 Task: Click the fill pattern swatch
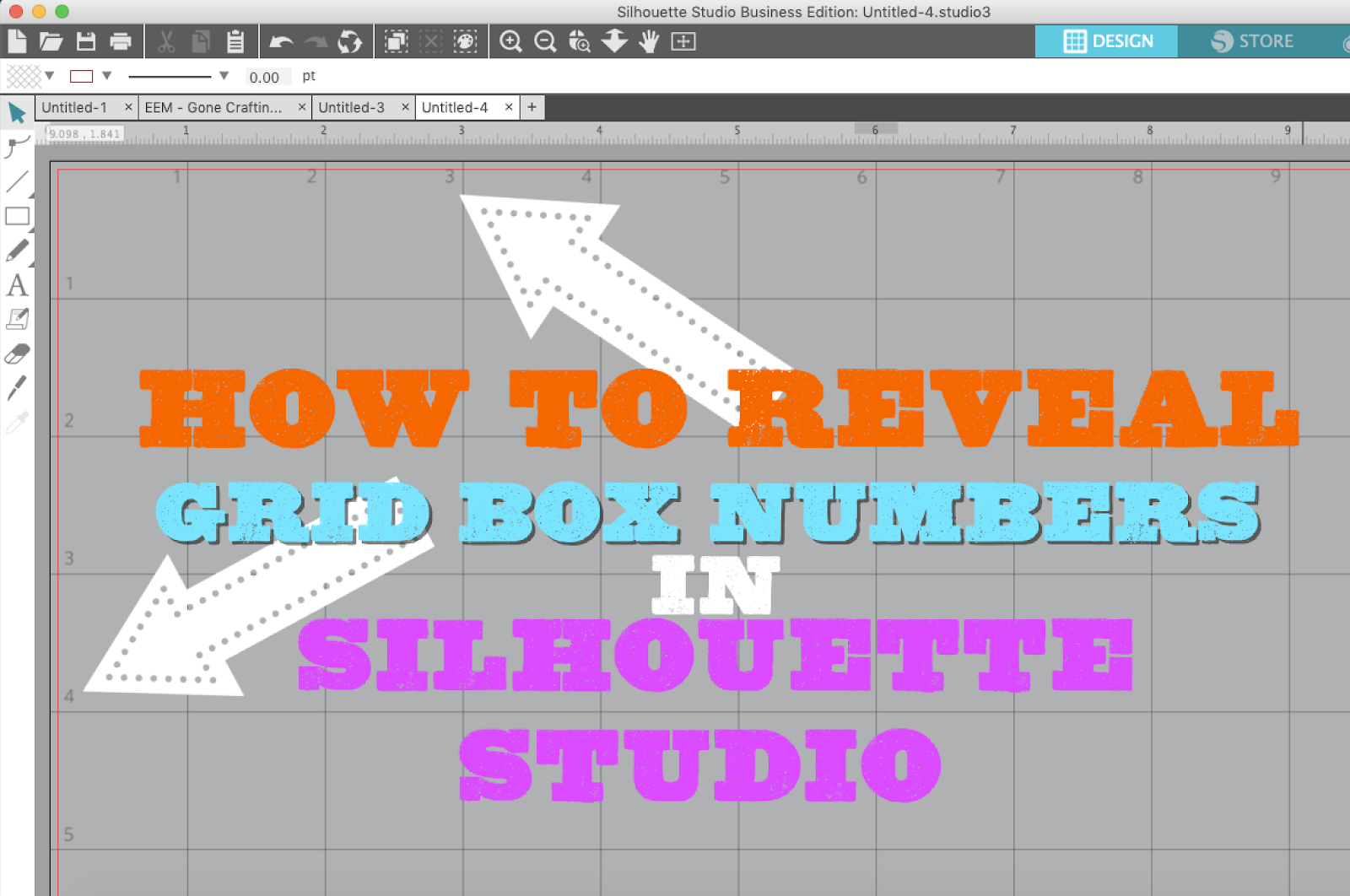[24, 76]
